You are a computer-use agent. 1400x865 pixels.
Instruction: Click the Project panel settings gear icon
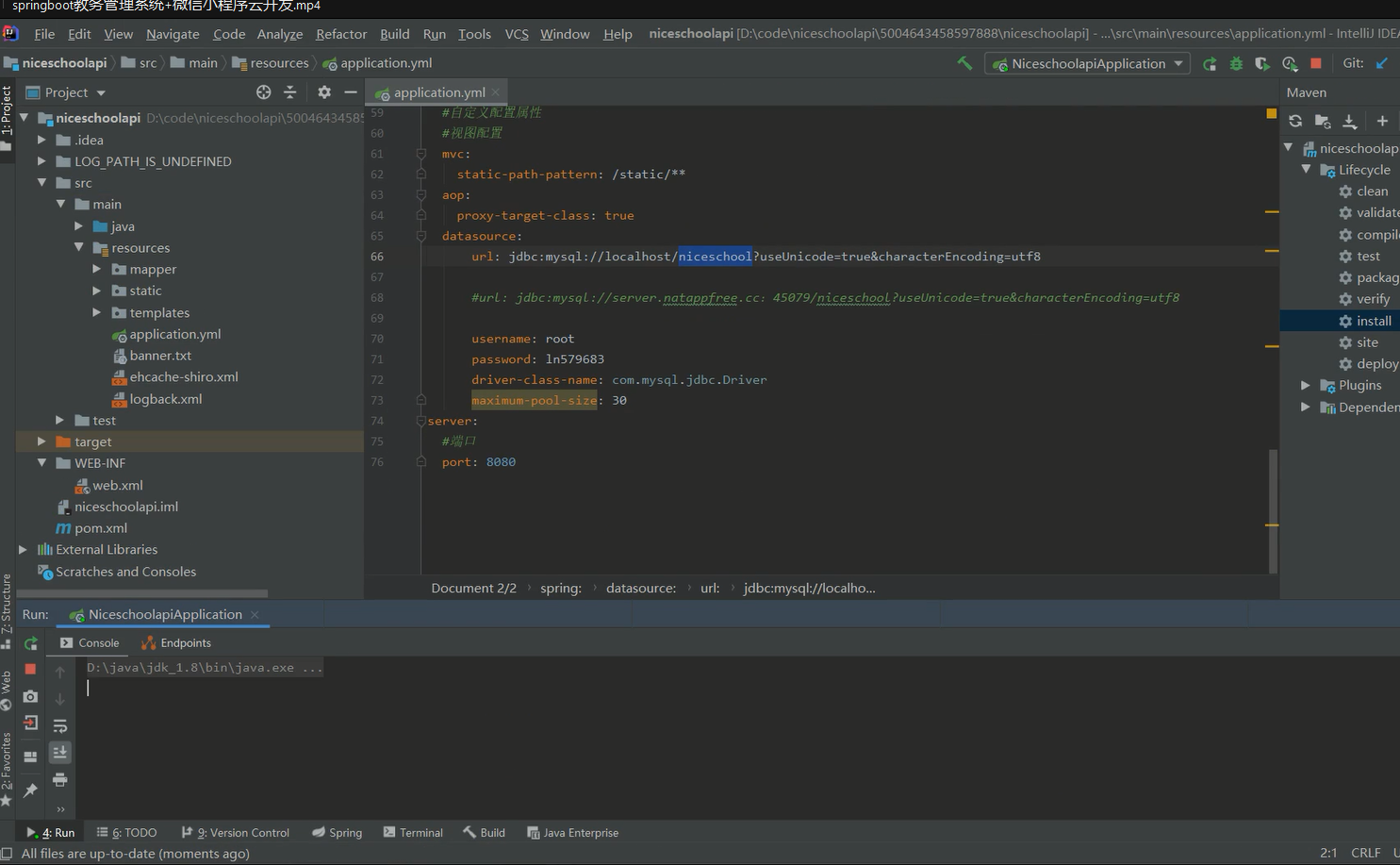coord(324,92)
